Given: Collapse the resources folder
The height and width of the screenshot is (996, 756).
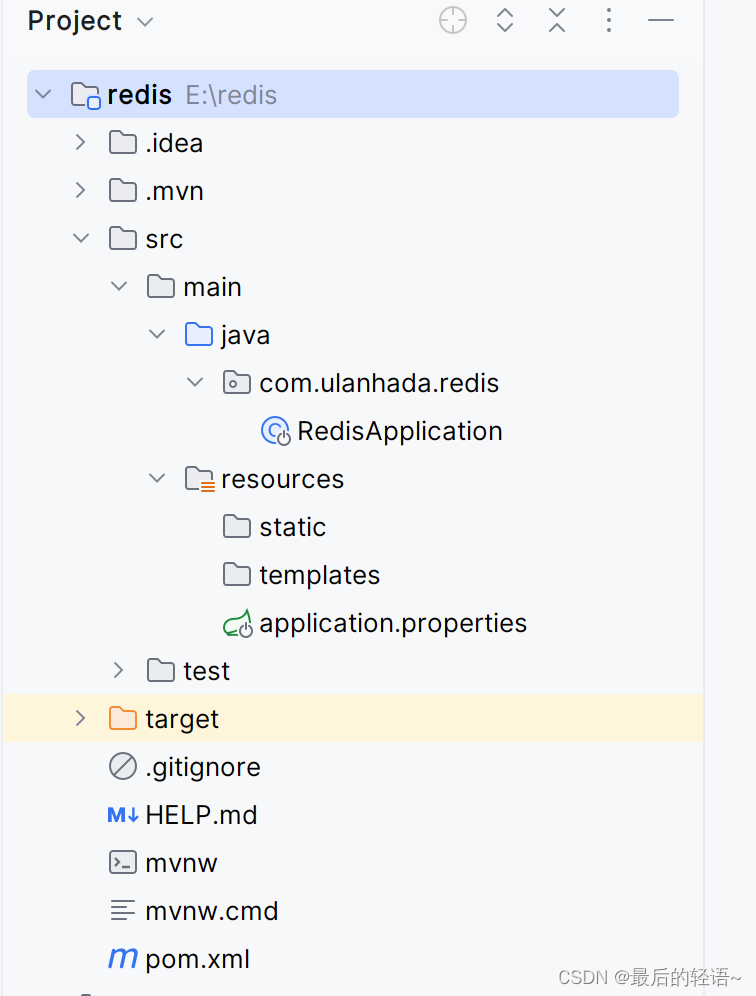Looking at the screenshot, I should pyautogui.click(x=157, y=478).
